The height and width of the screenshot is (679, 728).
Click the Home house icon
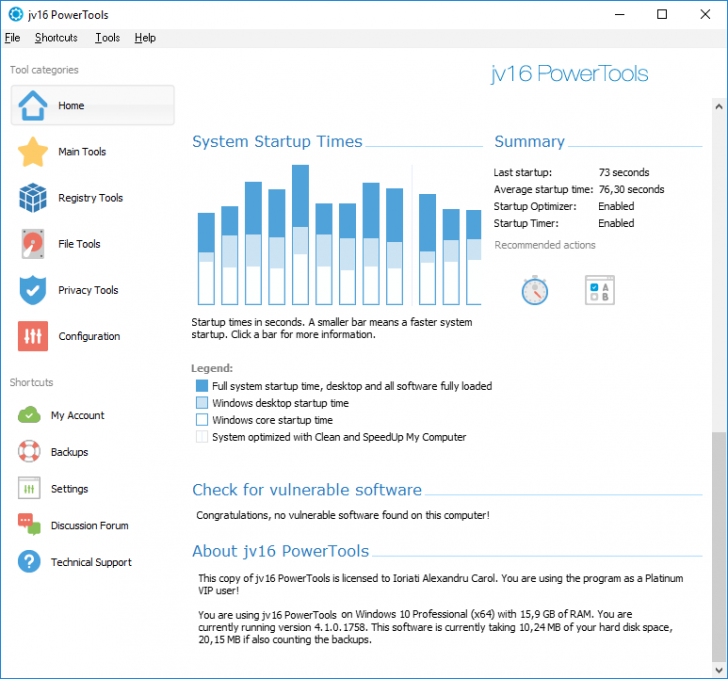click(32, 105)
